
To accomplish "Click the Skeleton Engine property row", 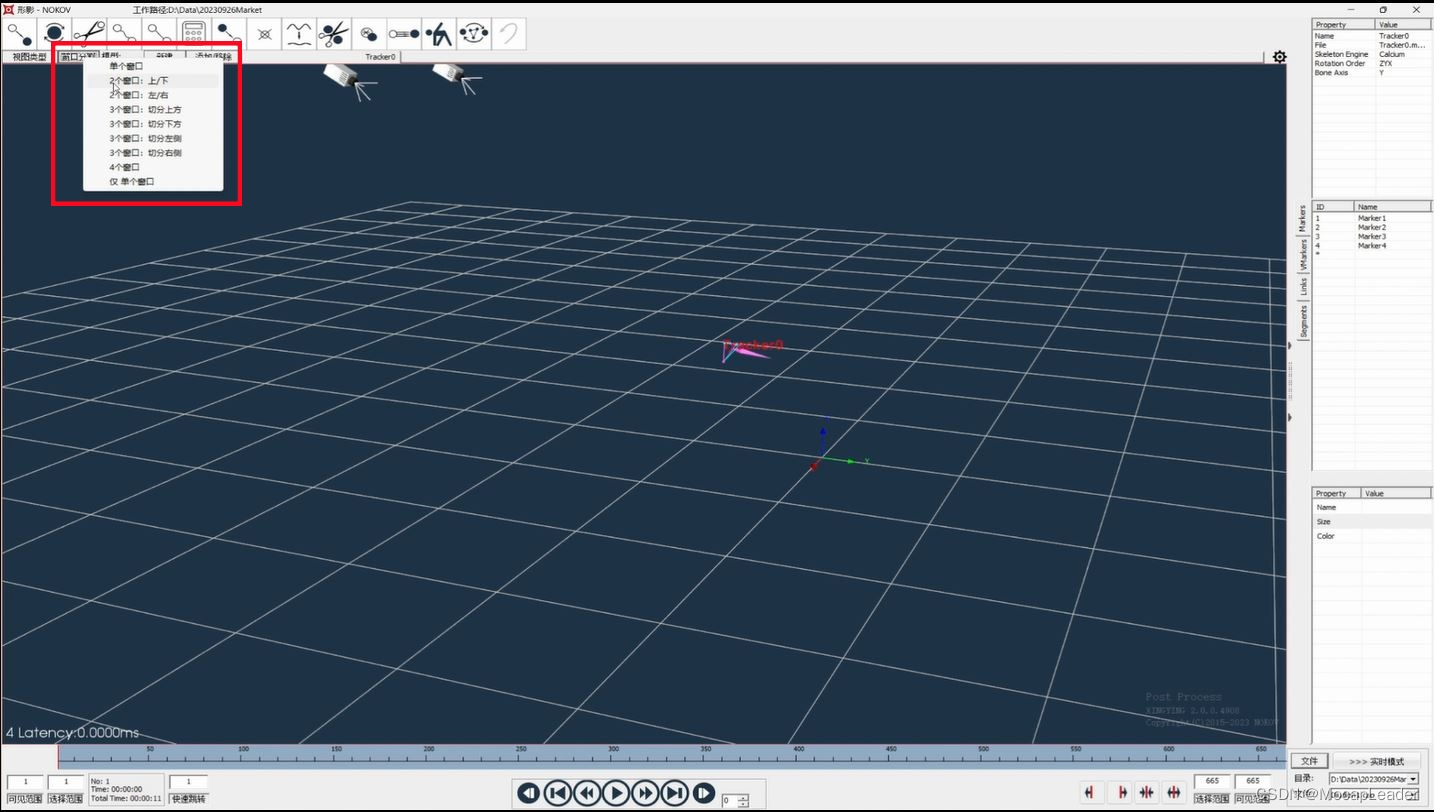I will pos(1372,54).
